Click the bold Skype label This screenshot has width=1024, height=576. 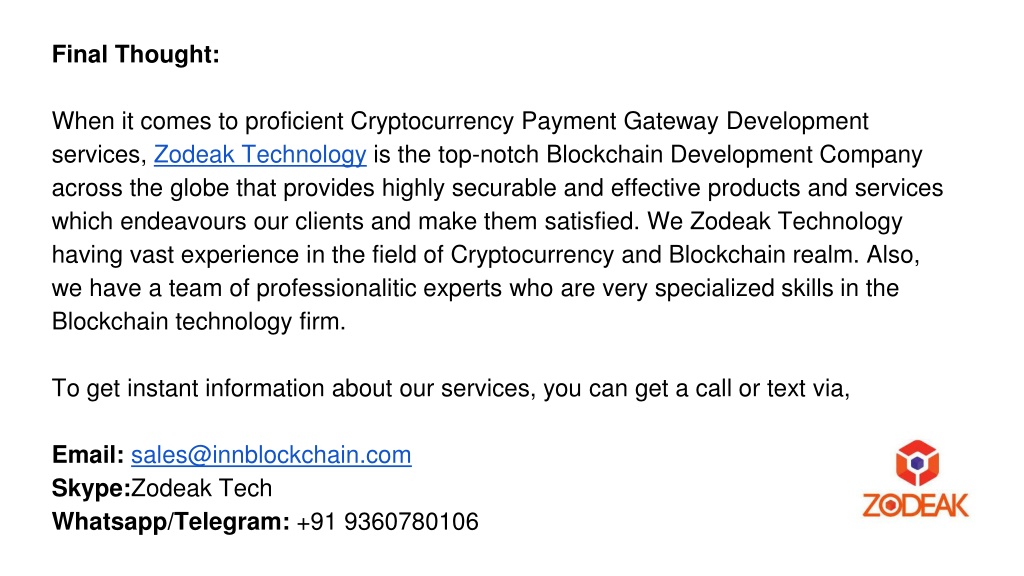click(x=91, y=488)
